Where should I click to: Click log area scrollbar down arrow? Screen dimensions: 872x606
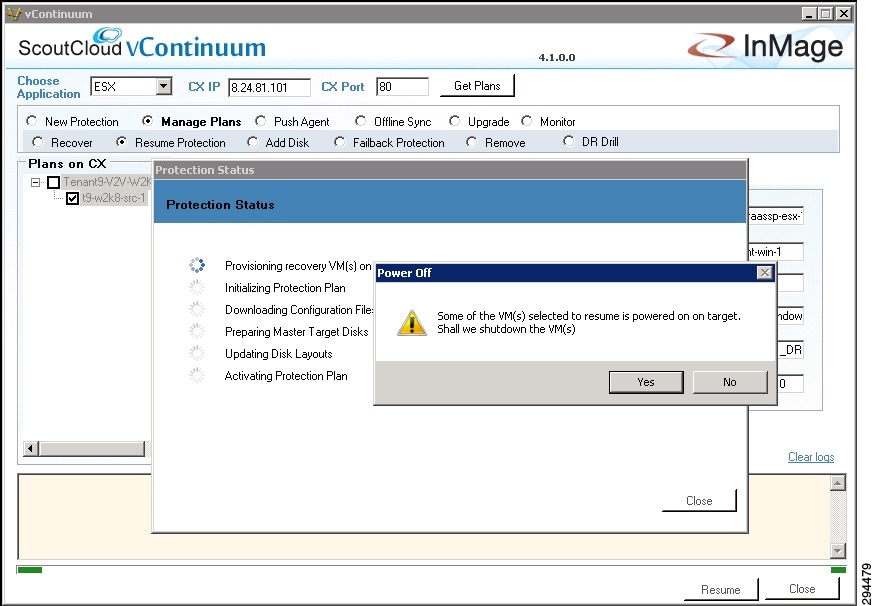(838, 550)
